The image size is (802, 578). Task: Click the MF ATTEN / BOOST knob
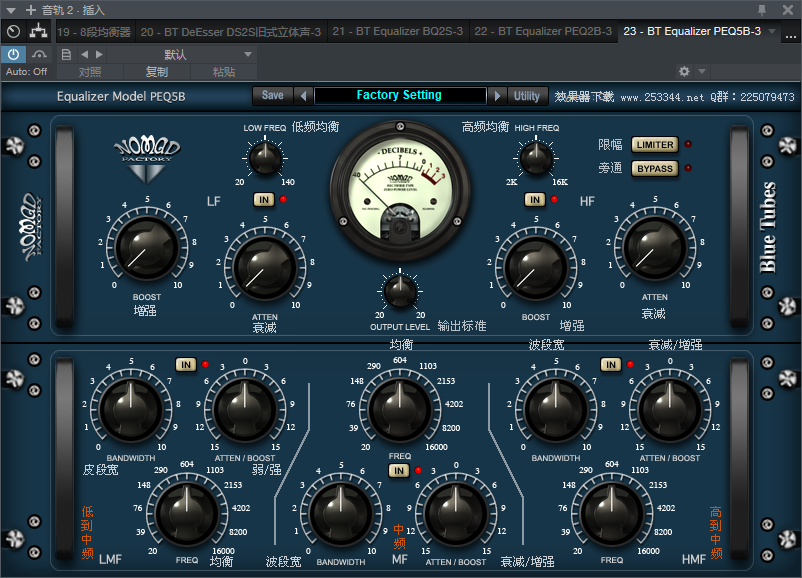point(456,514)
